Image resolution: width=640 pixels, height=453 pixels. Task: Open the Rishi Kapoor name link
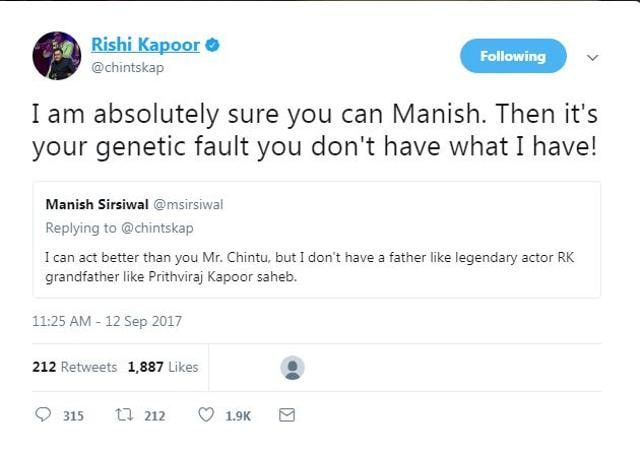pyautogui.click(x=145, y=44)
